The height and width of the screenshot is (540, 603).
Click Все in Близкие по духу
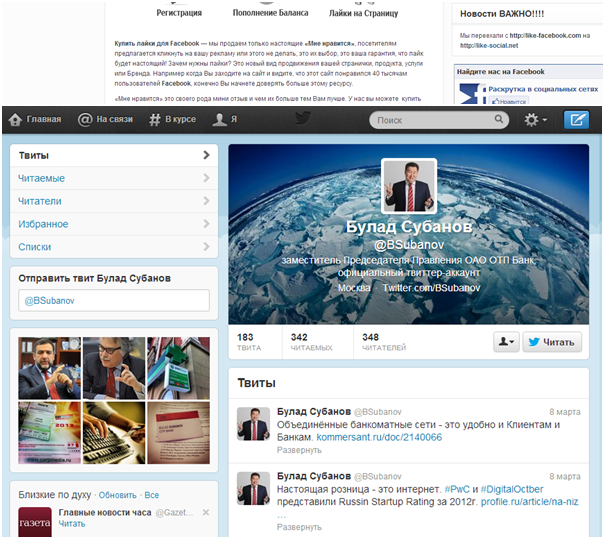pos(152,495)
